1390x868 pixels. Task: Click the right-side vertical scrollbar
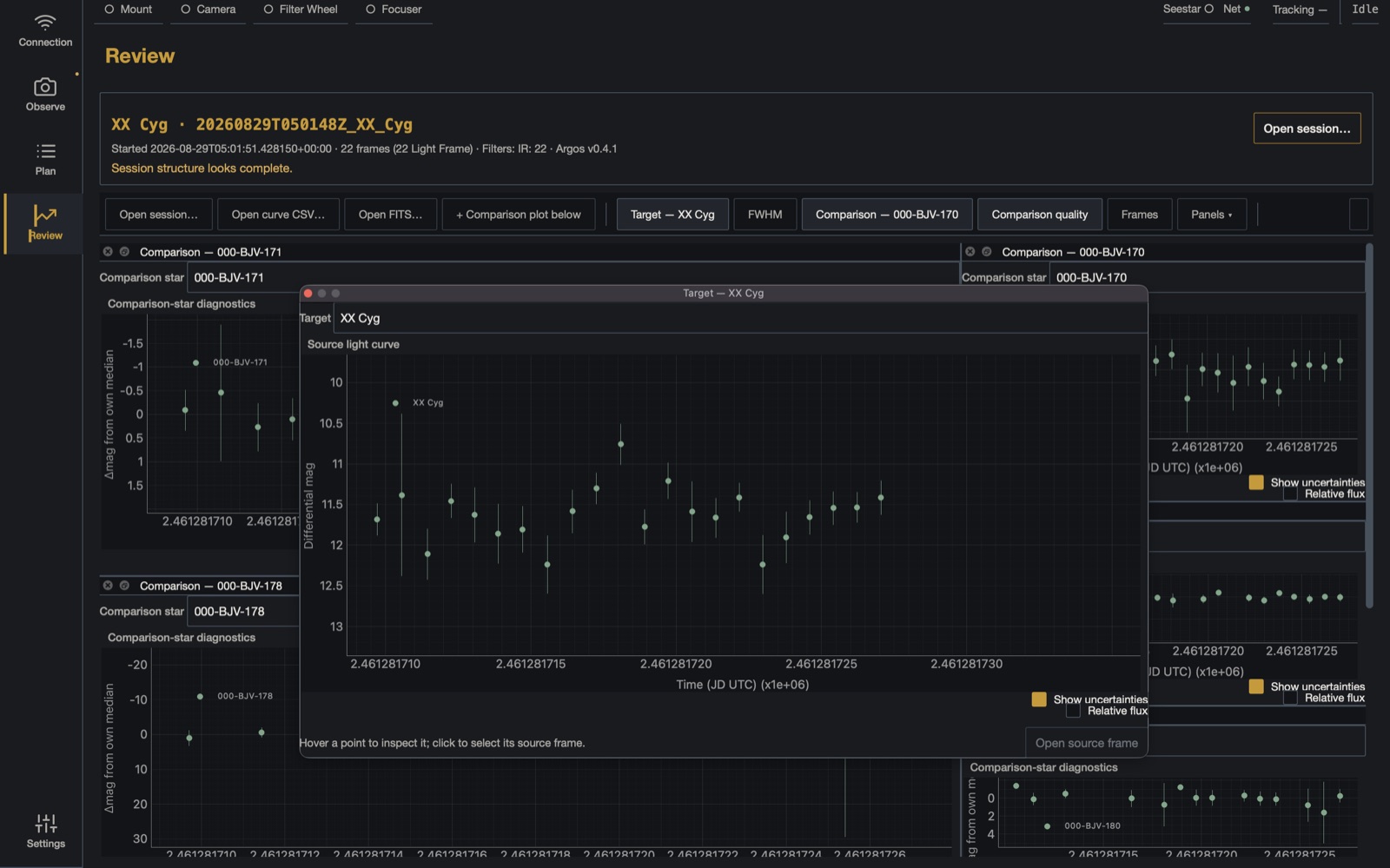[1369, 426]
